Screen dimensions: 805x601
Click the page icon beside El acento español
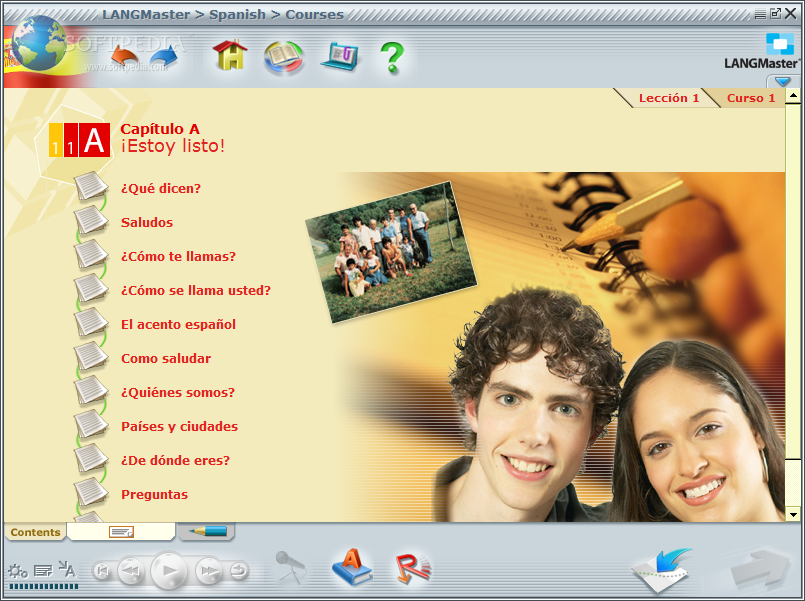(91, 322)
